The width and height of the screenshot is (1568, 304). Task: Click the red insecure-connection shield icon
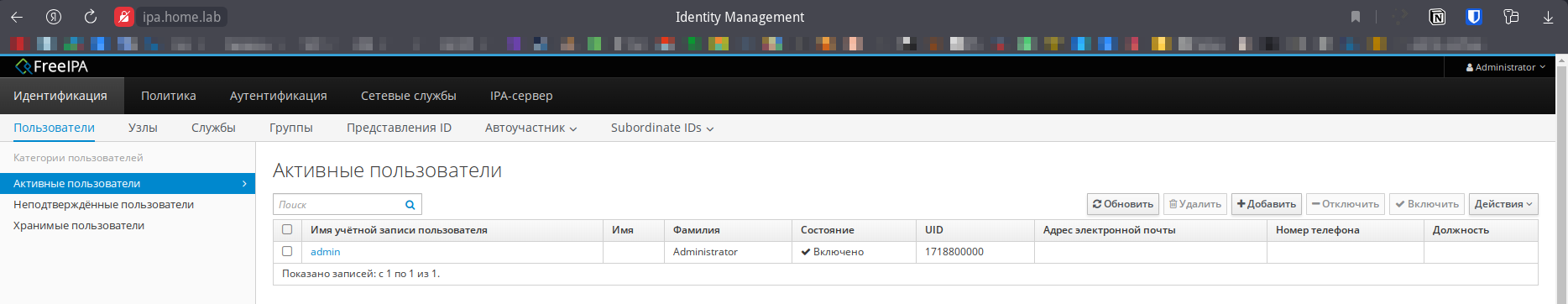coord(124,17)
